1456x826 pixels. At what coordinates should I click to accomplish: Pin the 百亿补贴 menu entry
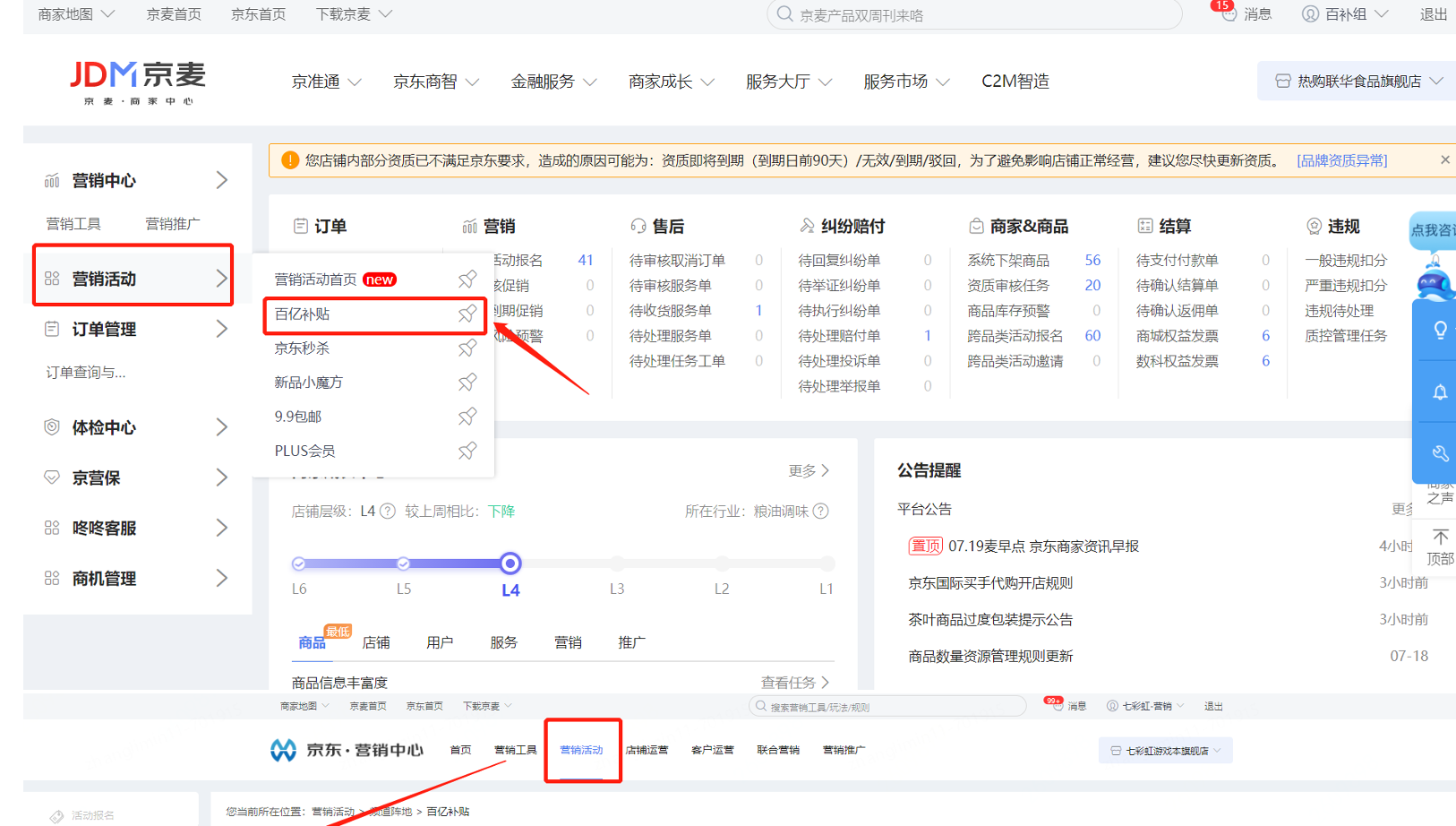(467, 314)
